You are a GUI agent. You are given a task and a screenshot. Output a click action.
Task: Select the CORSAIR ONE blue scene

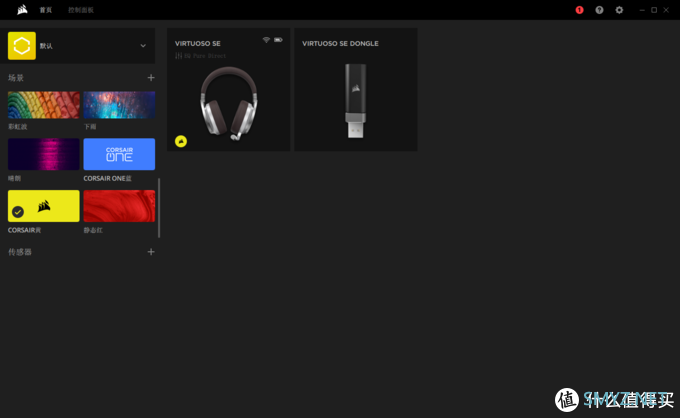coord(119,154)
